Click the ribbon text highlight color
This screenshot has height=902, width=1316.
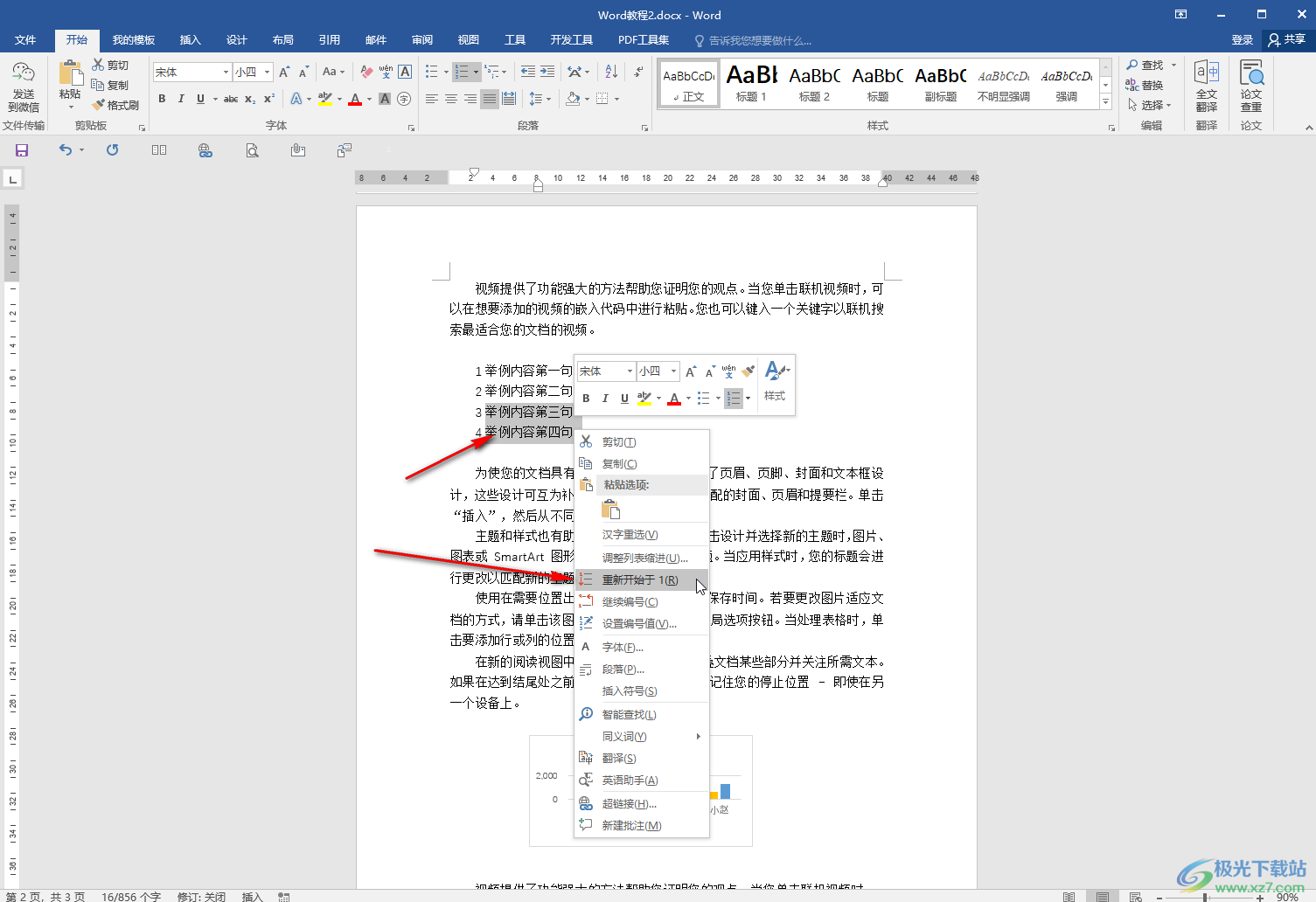(x=325, y=99)
